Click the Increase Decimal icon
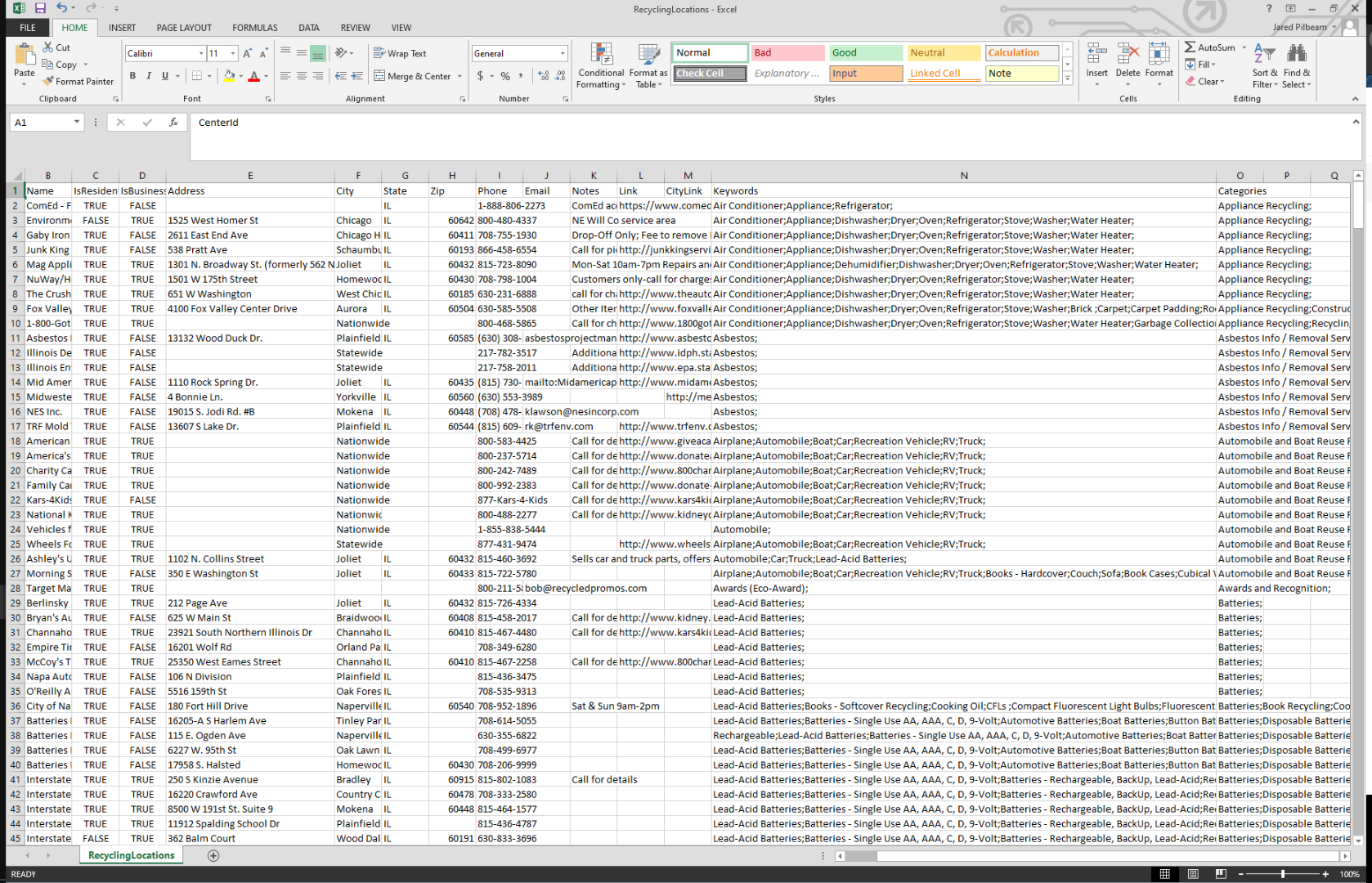Screen dimensions: 1372x883 [544, 76]
